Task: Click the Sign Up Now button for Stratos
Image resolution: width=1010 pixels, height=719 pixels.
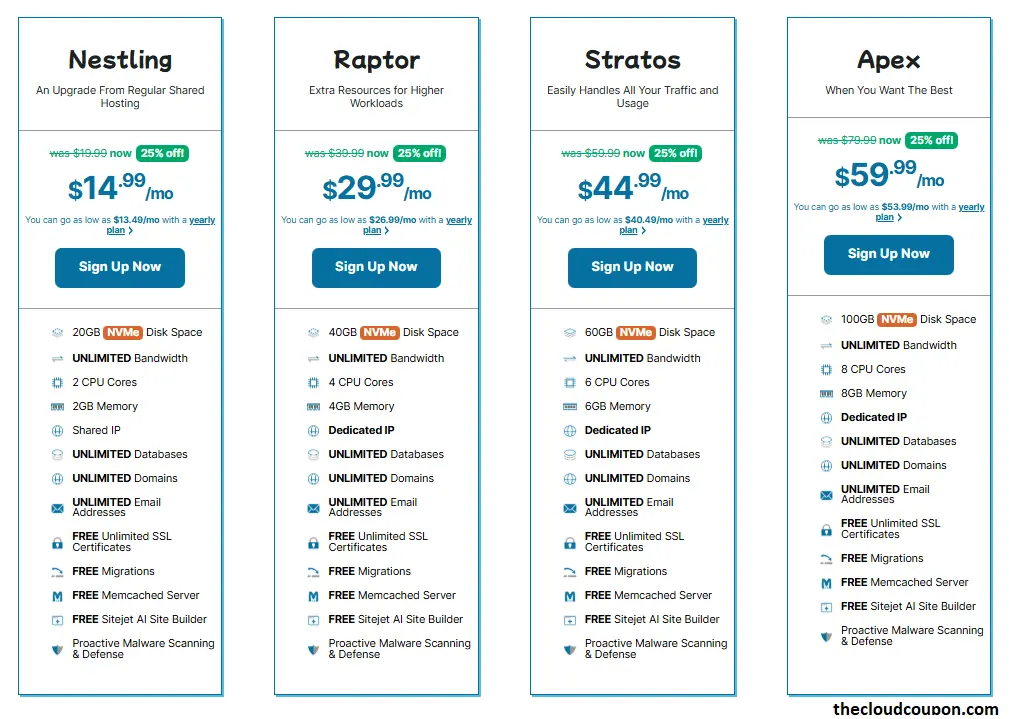Action: 632,267
